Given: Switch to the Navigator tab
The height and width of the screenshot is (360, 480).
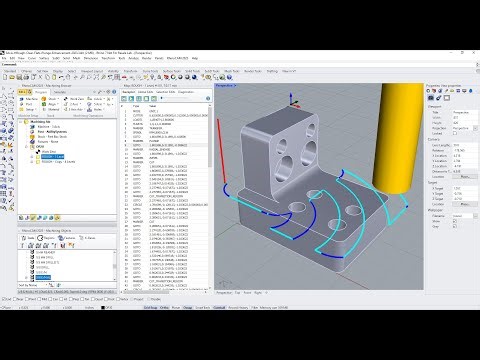Looking at the screenshot, I should [x=129, y=92].
